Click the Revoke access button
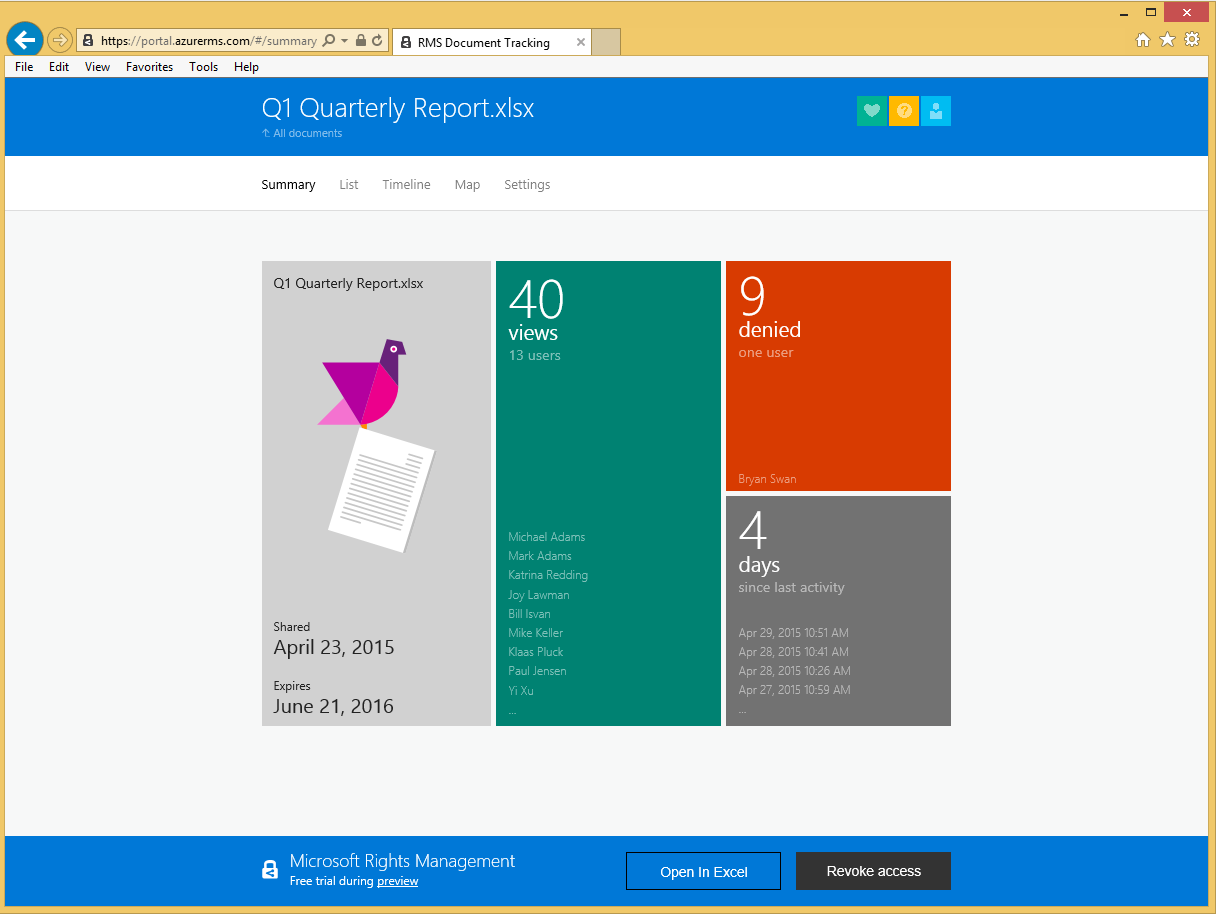Viewport: 1216px width, 914px height. click(873, 871)
